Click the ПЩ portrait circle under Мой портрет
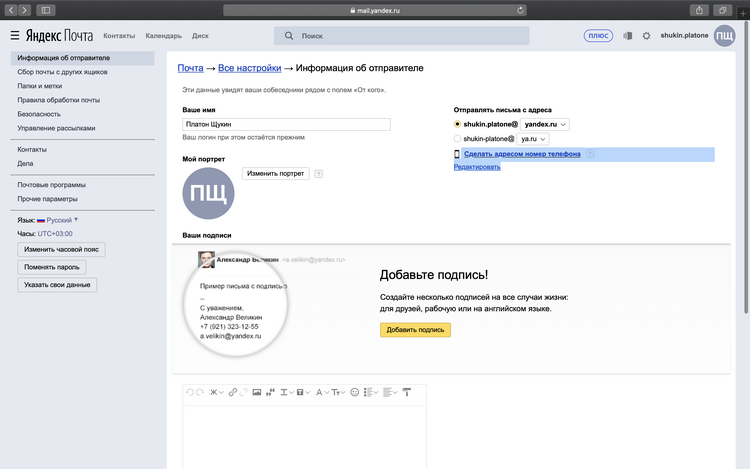This screenshot has width=750, height=469. [208, 194]
